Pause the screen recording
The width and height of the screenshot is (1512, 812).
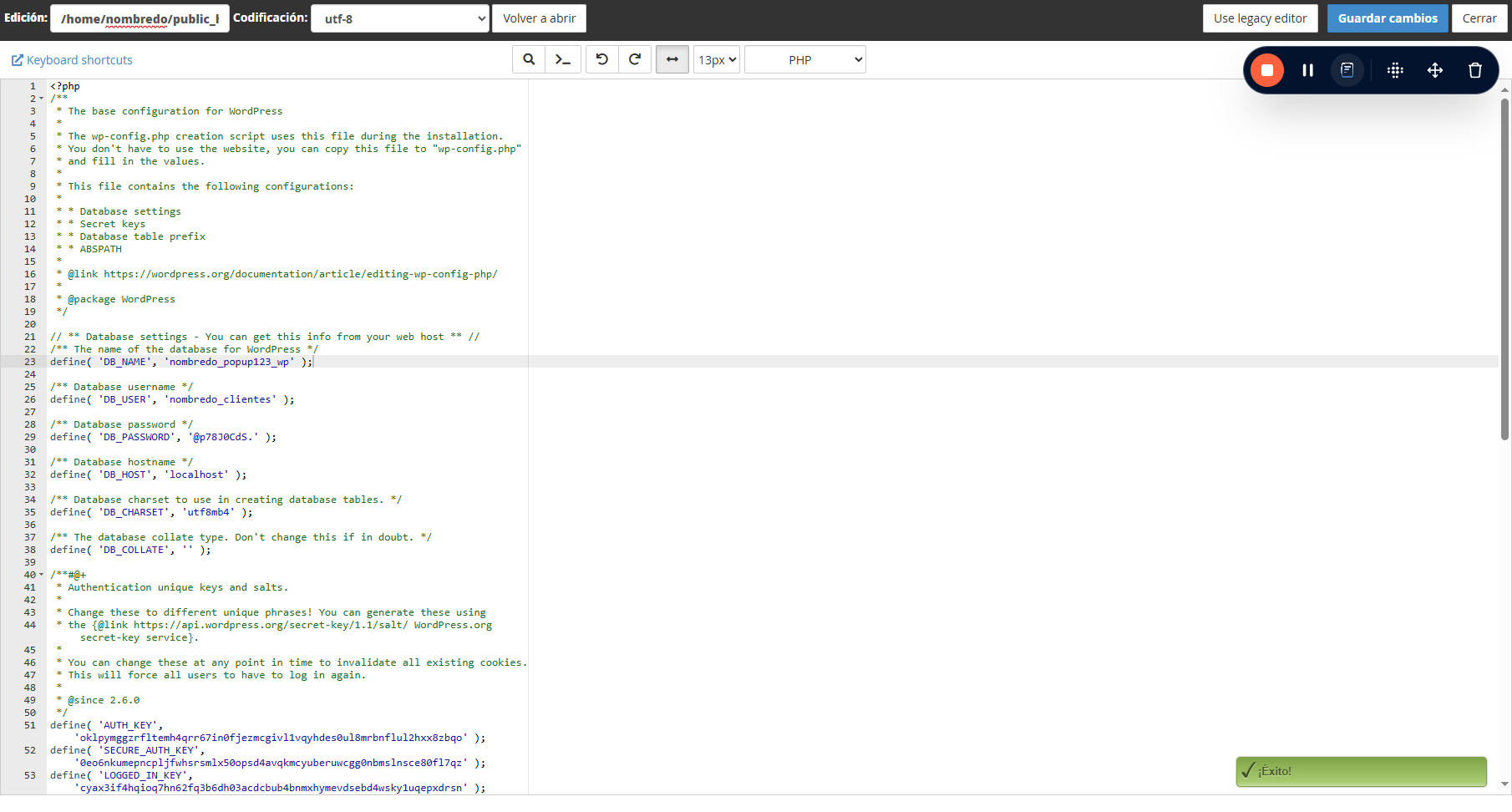(x=1308, y=70)
